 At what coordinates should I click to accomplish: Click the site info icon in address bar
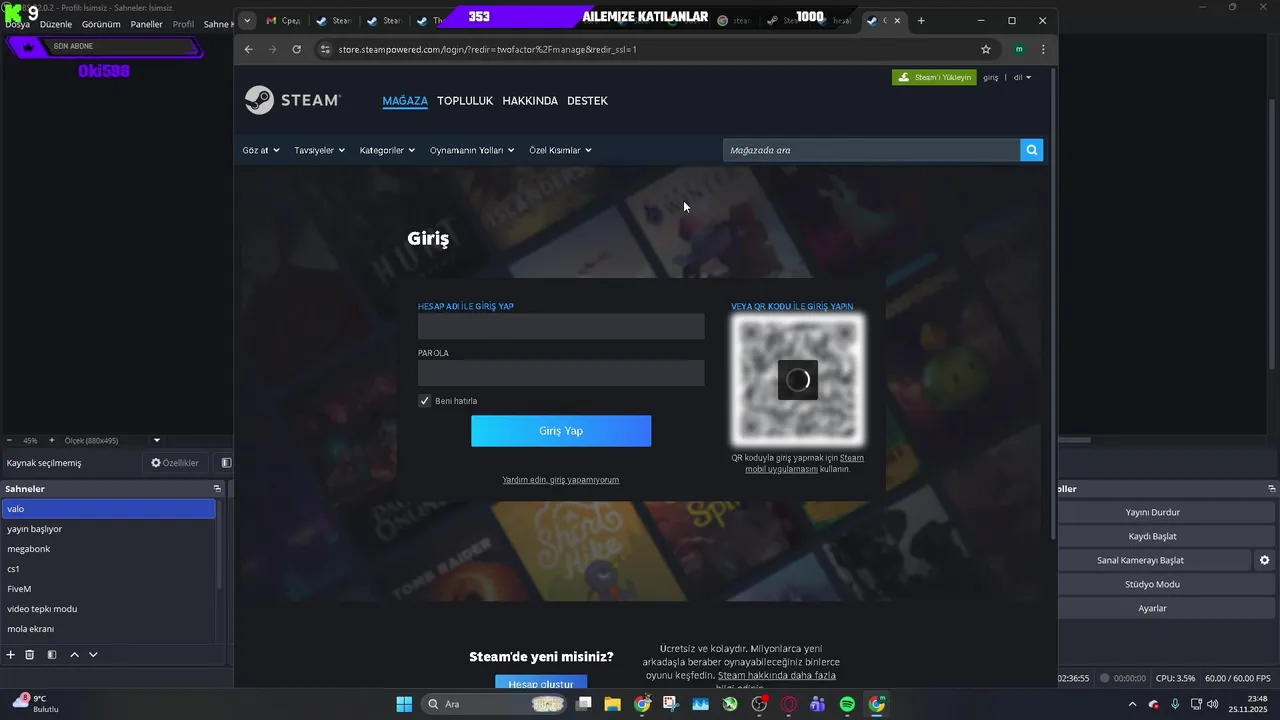click(324, 49)
